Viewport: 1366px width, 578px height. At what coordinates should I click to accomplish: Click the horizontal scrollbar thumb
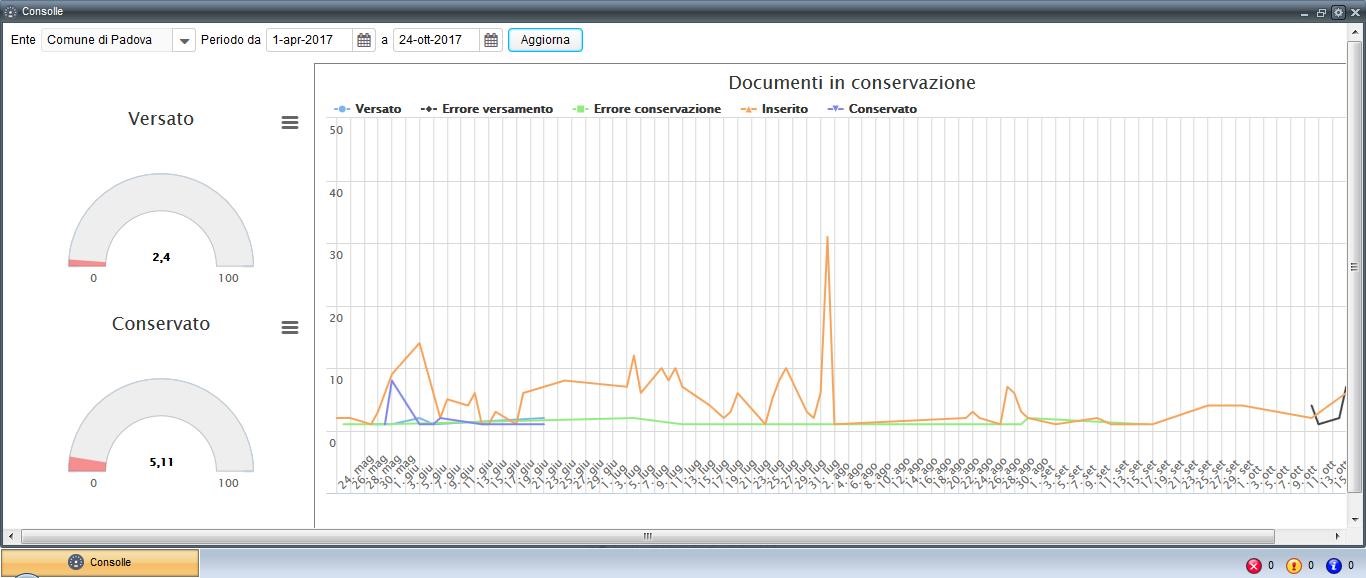647,537
